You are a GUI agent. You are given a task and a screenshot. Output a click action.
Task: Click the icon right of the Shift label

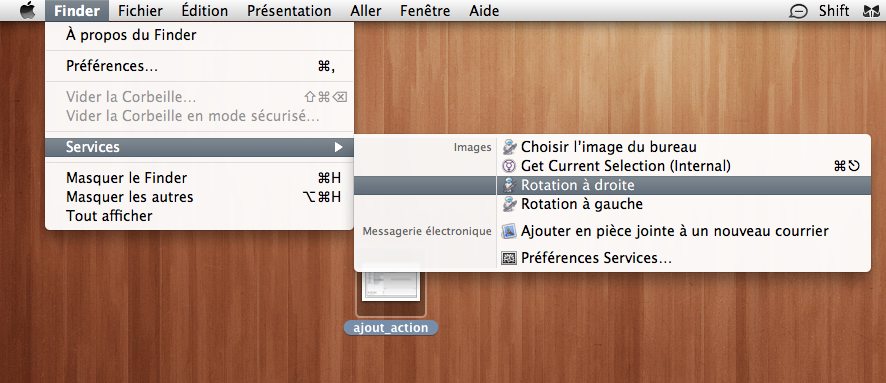[872, 11]
